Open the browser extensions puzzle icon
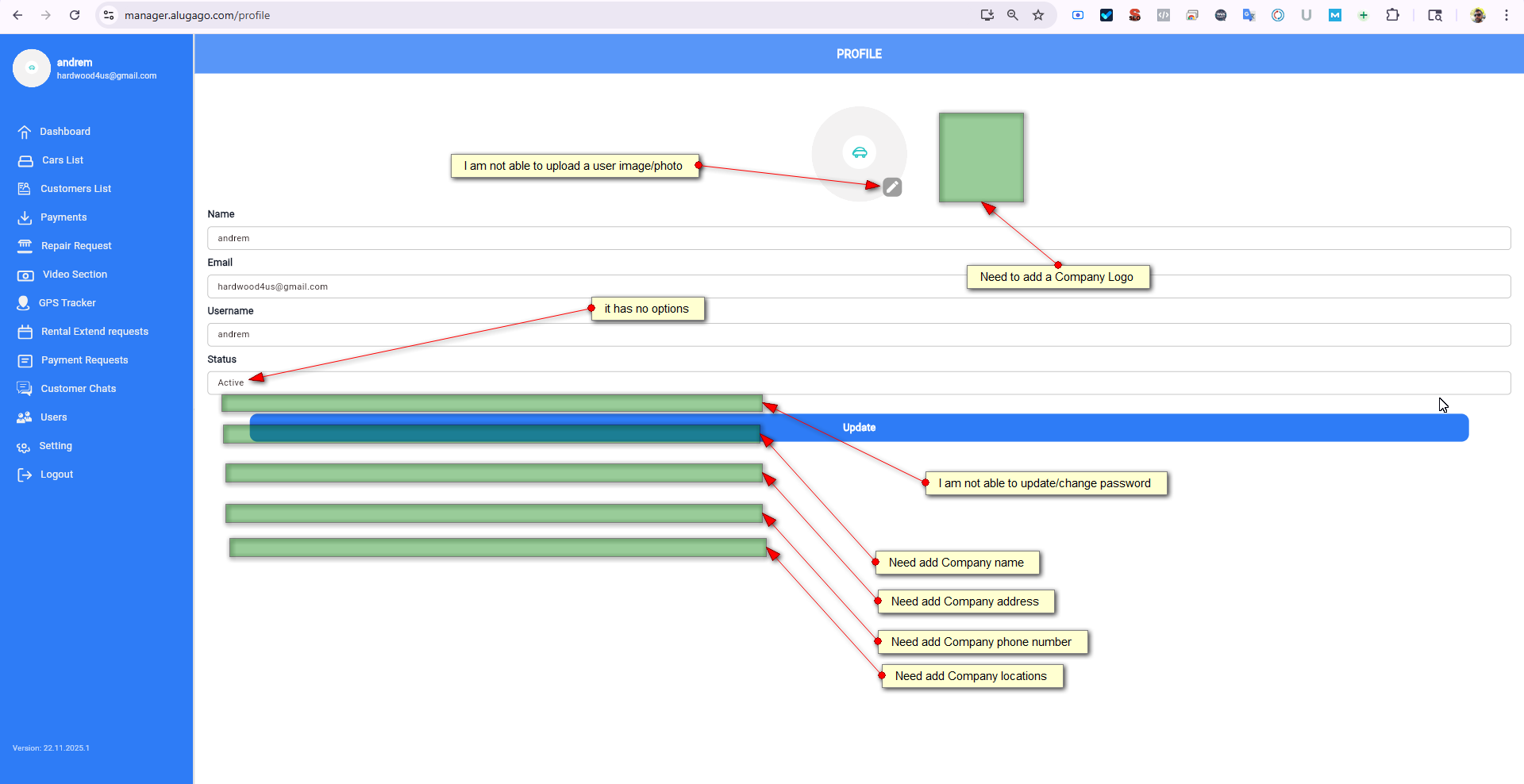Screen dimensions: 1524x784 pos(1392,15)
